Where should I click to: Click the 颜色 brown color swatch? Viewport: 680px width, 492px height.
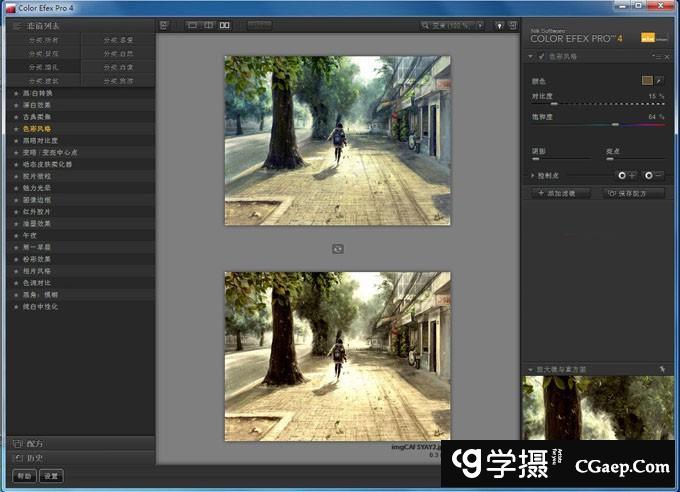647,78
